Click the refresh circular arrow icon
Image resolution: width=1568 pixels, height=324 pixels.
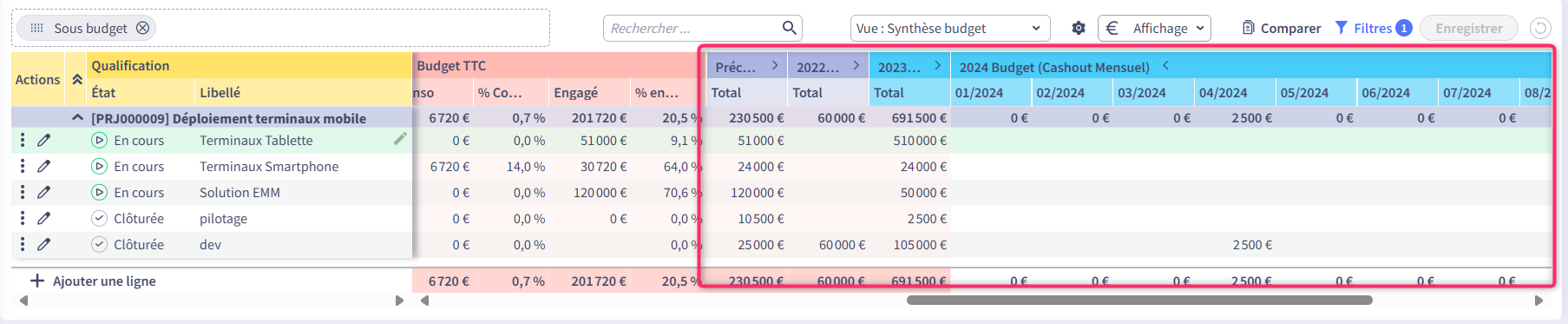point(1540,28)
